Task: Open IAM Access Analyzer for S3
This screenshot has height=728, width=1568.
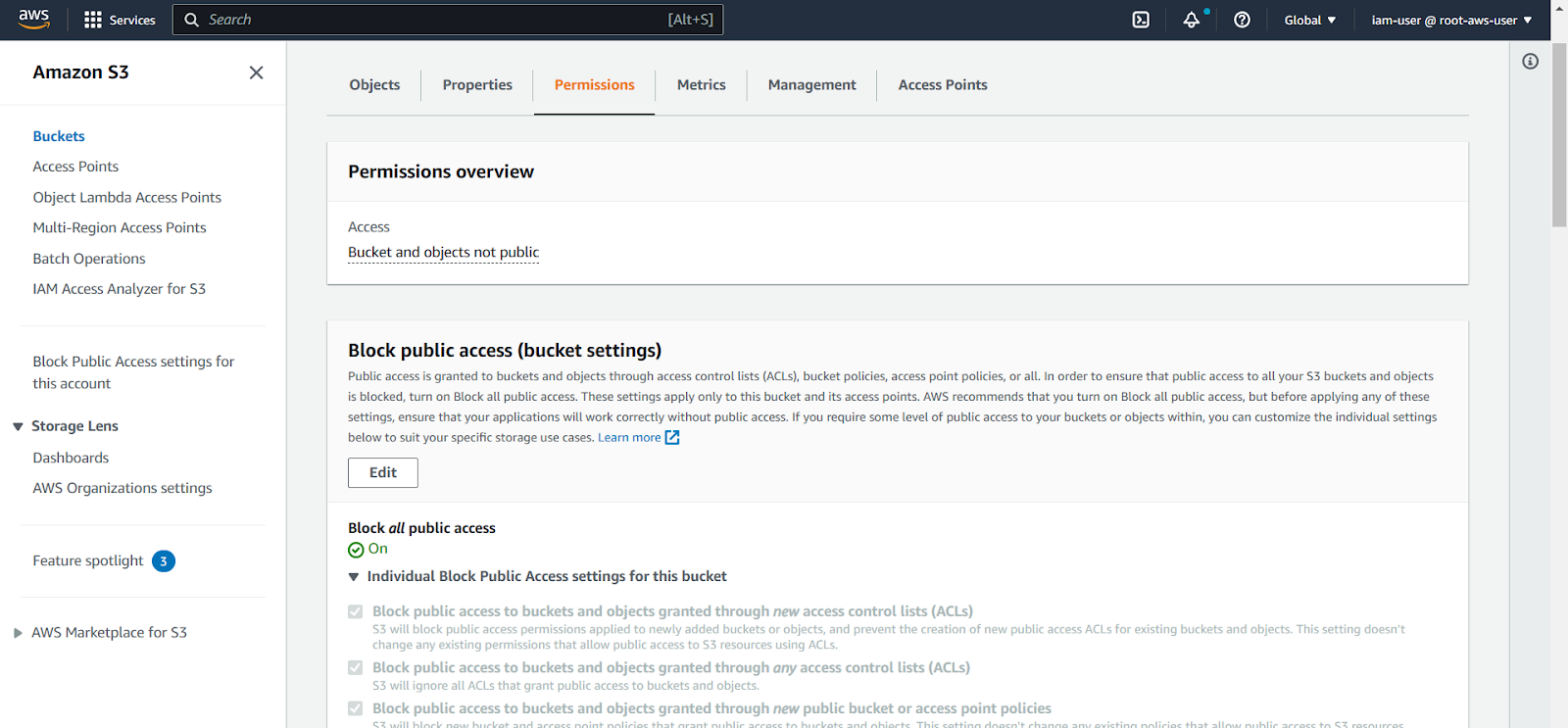Action: (x=120, y=289)
